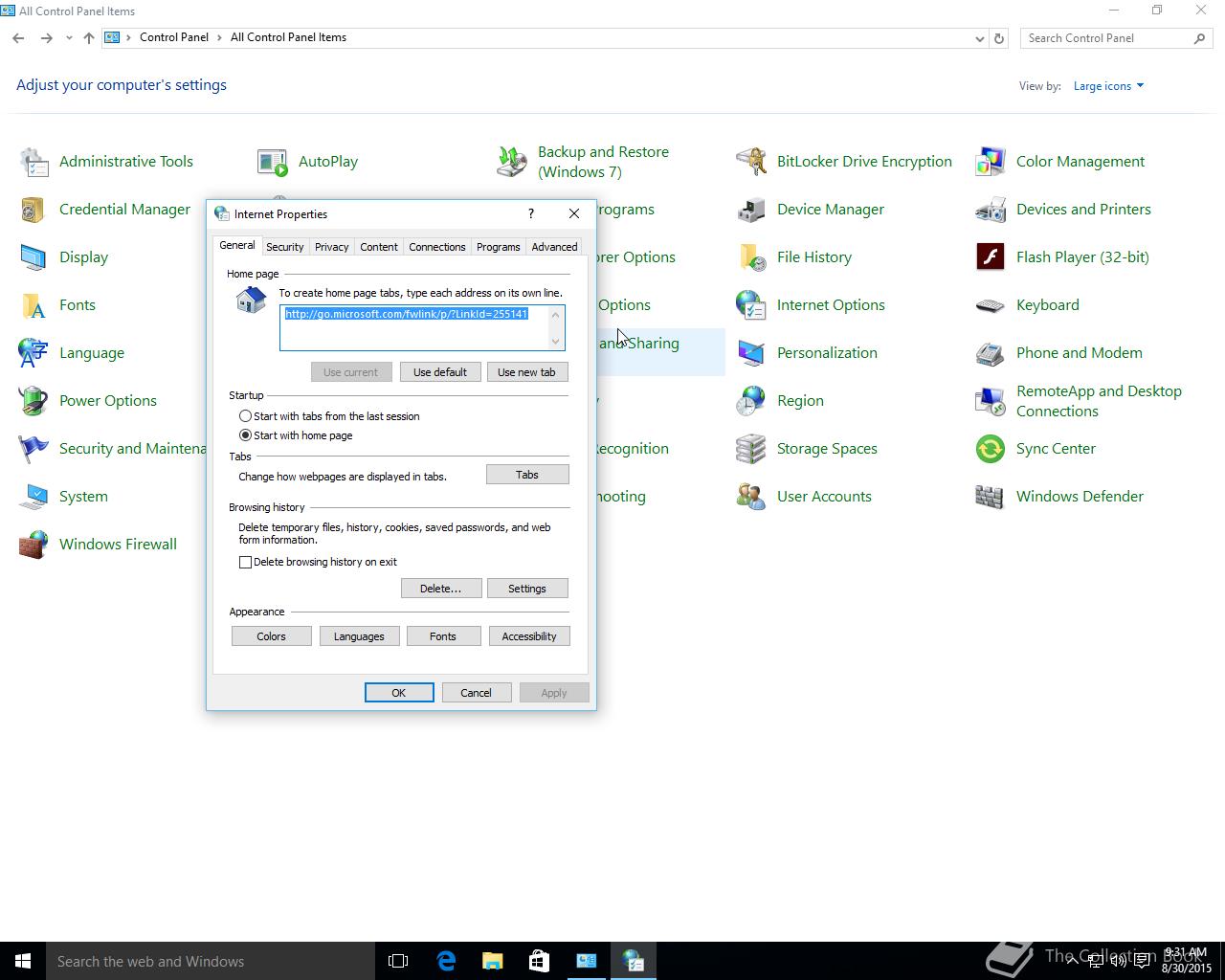Switch to the Advanced tab
Viewport: 1225px width, 980px height.
point(554,247)
